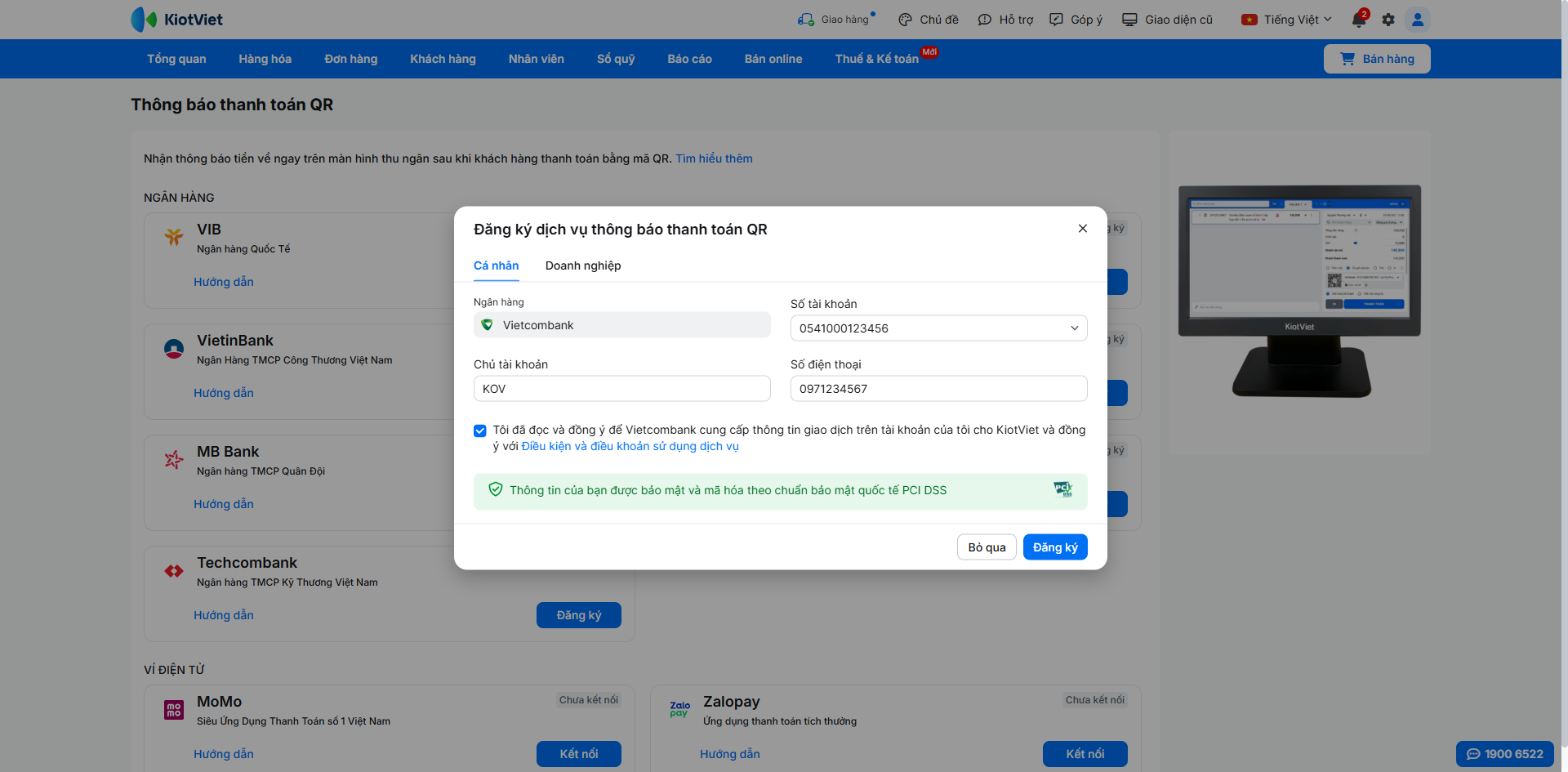The image size is (1568, 772).
Task: Open the Tổng quan menu
Action: pos(176,59)
